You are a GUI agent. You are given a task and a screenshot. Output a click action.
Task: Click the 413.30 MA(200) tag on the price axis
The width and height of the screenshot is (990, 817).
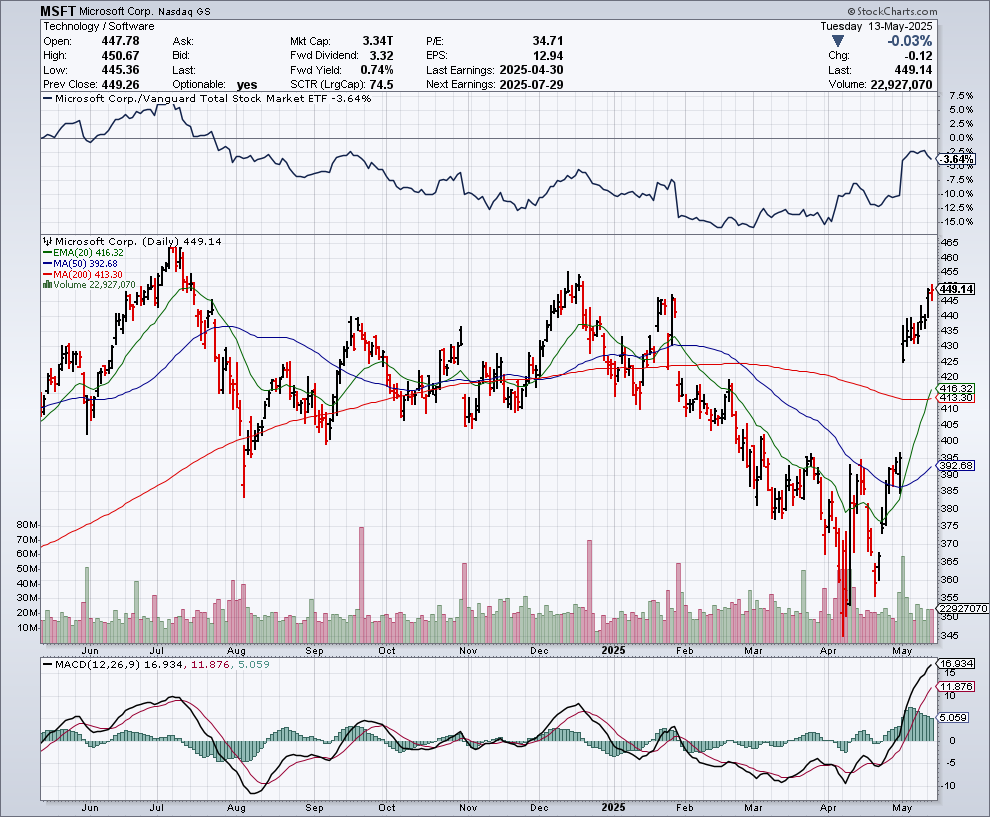tap(957, 398)
